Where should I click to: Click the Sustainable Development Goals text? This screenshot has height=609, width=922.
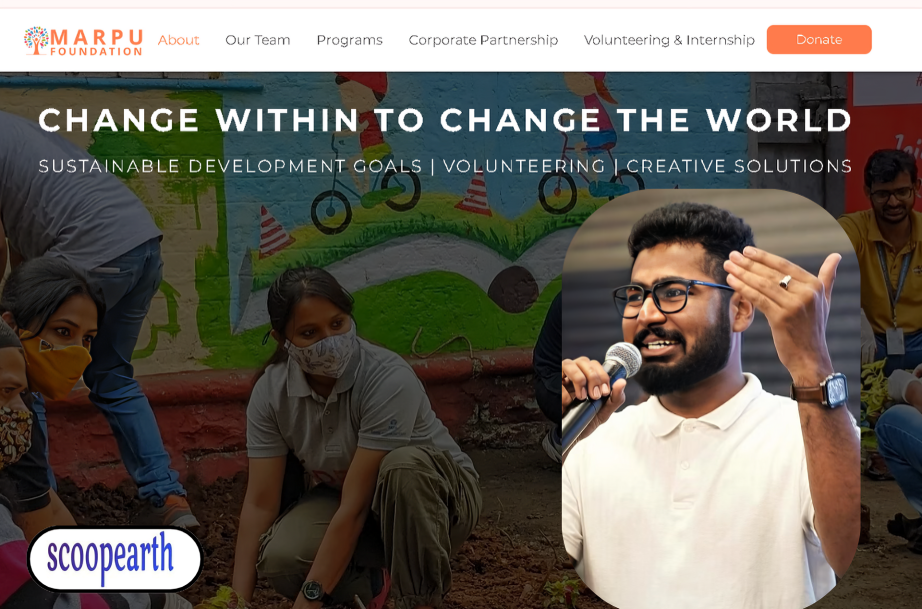(x=230, y=166)
